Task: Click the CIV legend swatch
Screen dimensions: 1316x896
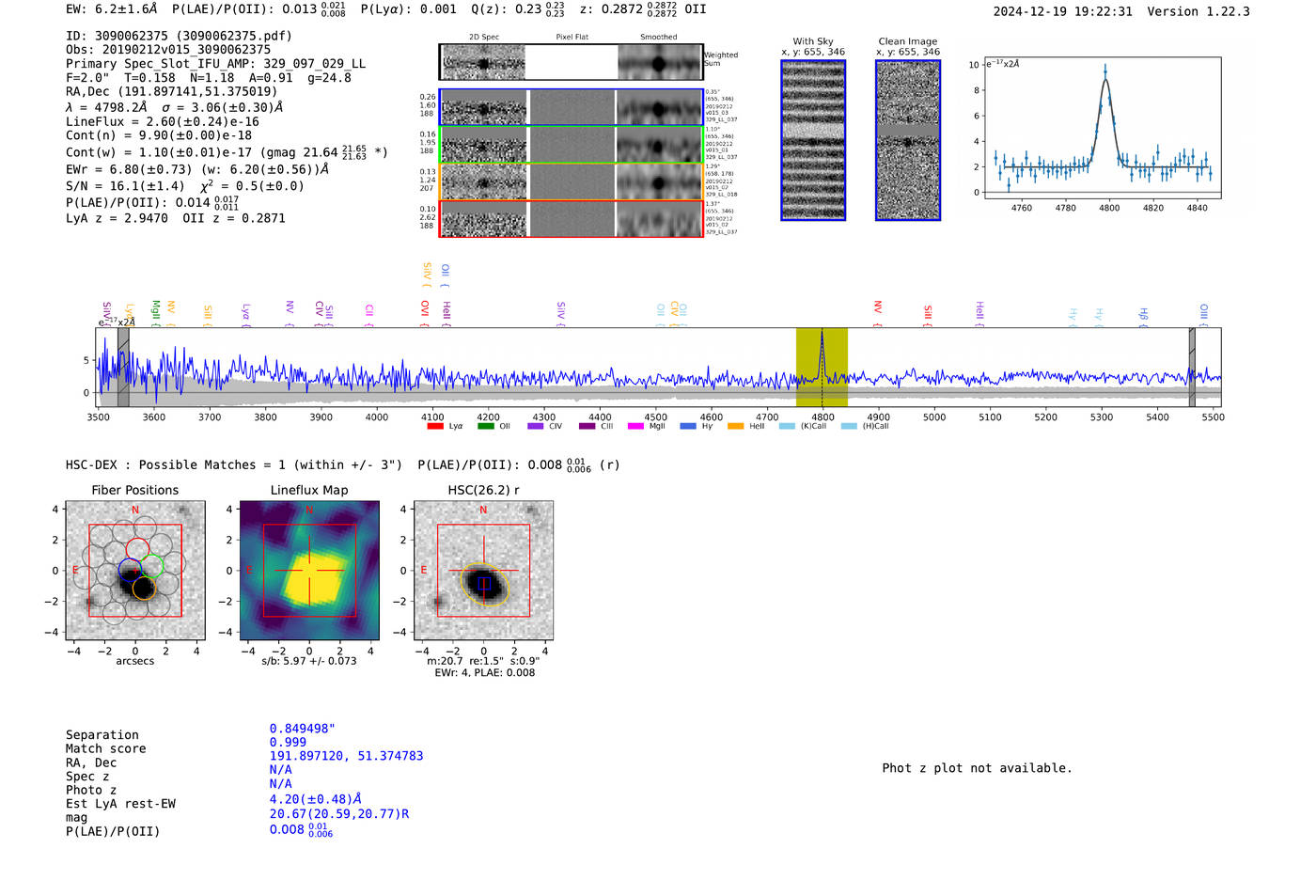Action: coord(536,427)
